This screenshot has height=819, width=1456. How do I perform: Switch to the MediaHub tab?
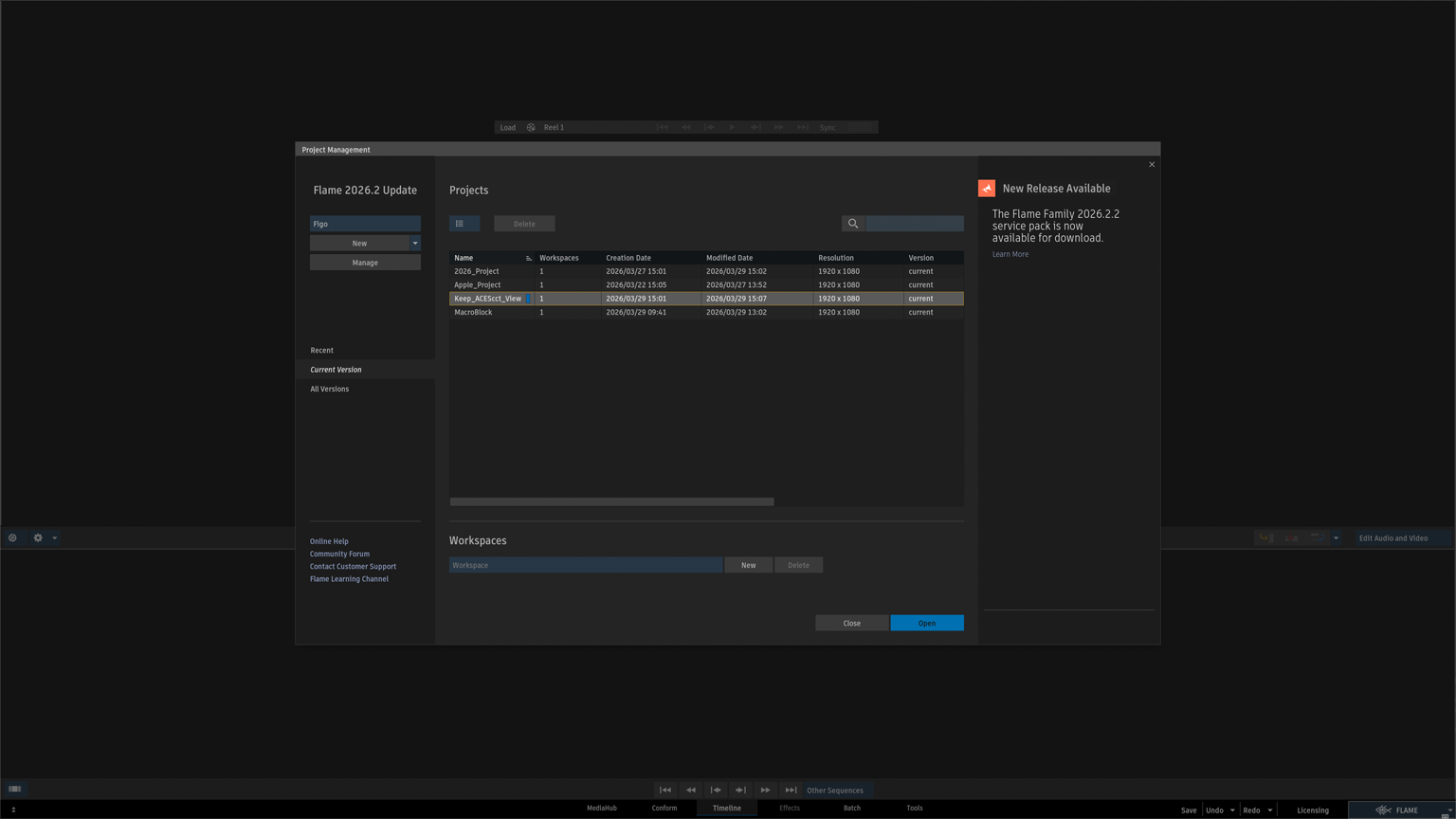(x=601, y=809)
